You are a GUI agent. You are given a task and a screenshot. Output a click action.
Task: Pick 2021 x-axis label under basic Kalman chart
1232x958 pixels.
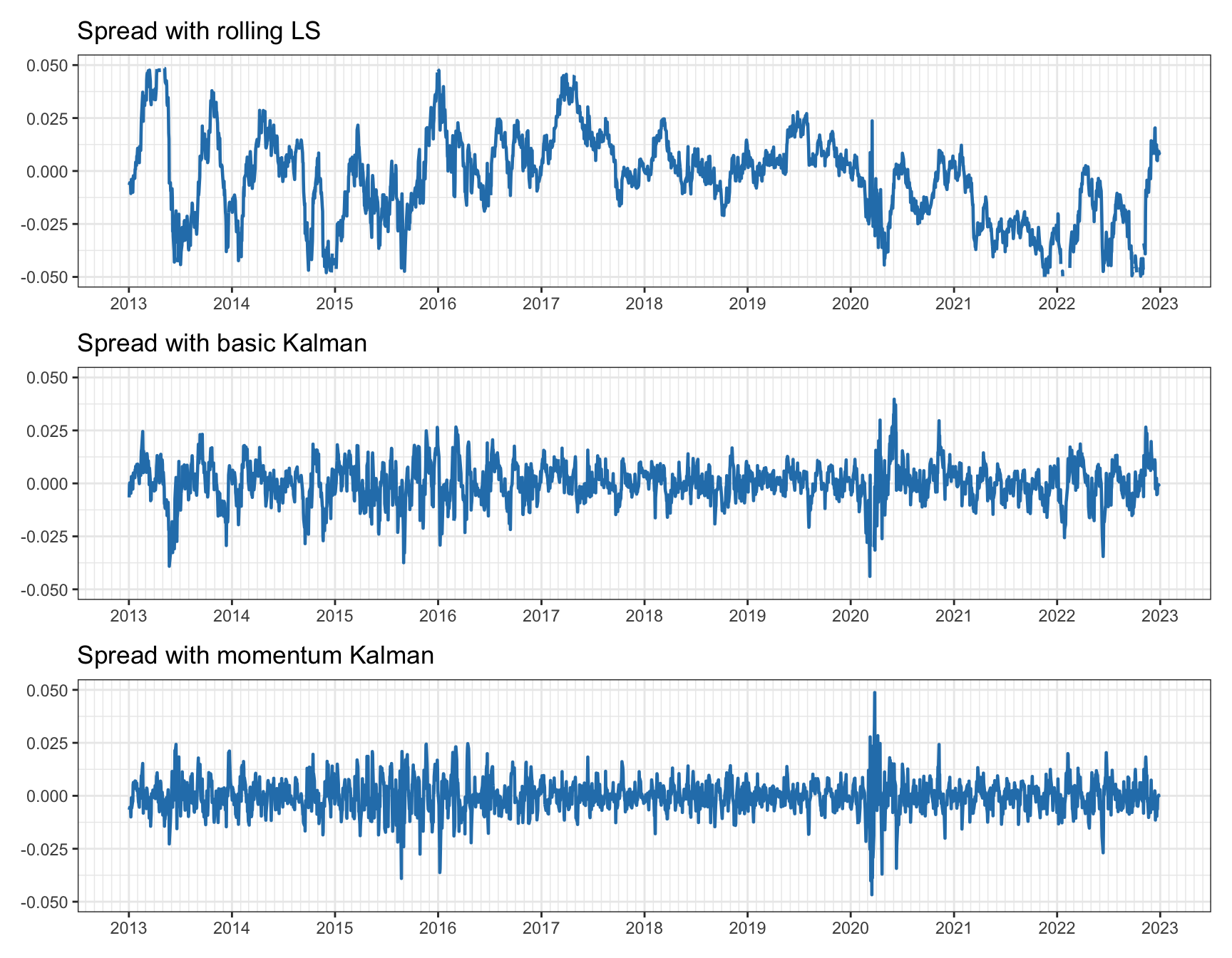[x=953, y=616]
